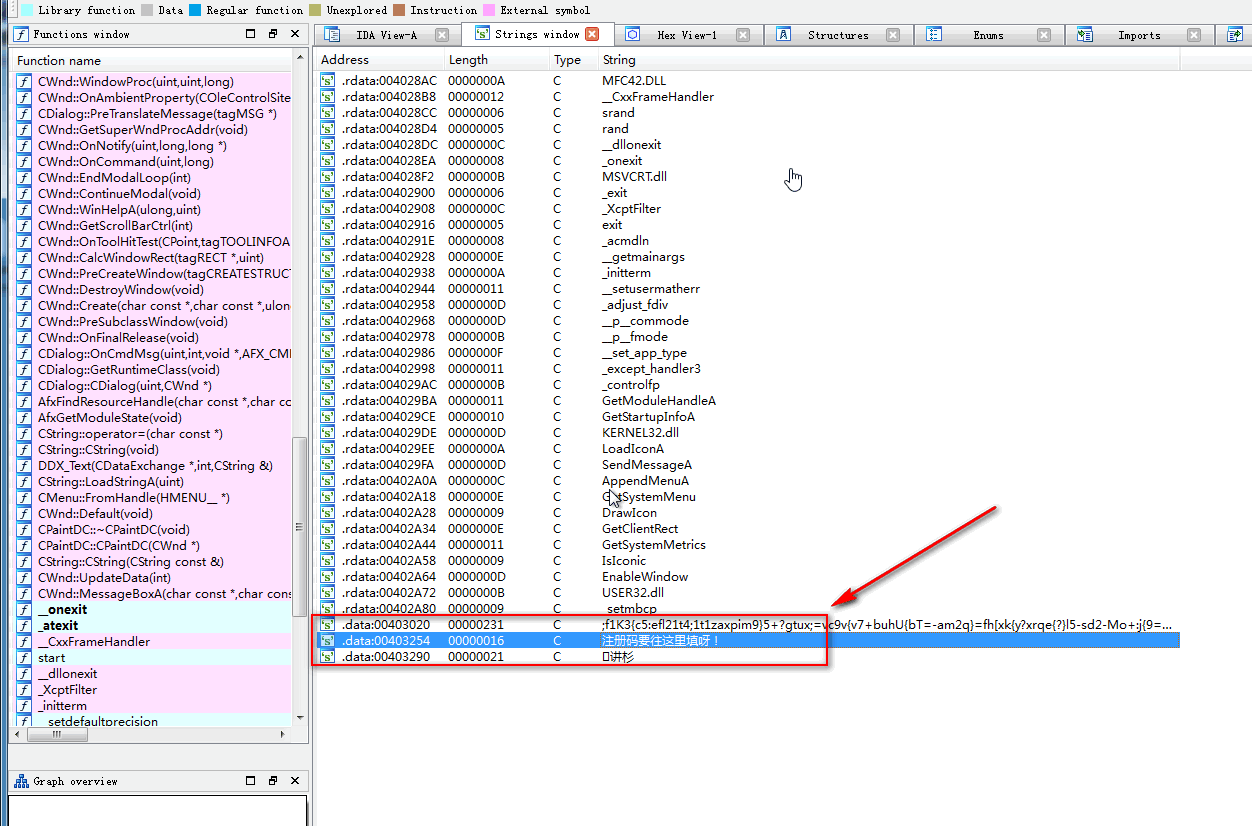Sort by the Type column header
The image size is (1252, 826).
pos(573,60)
